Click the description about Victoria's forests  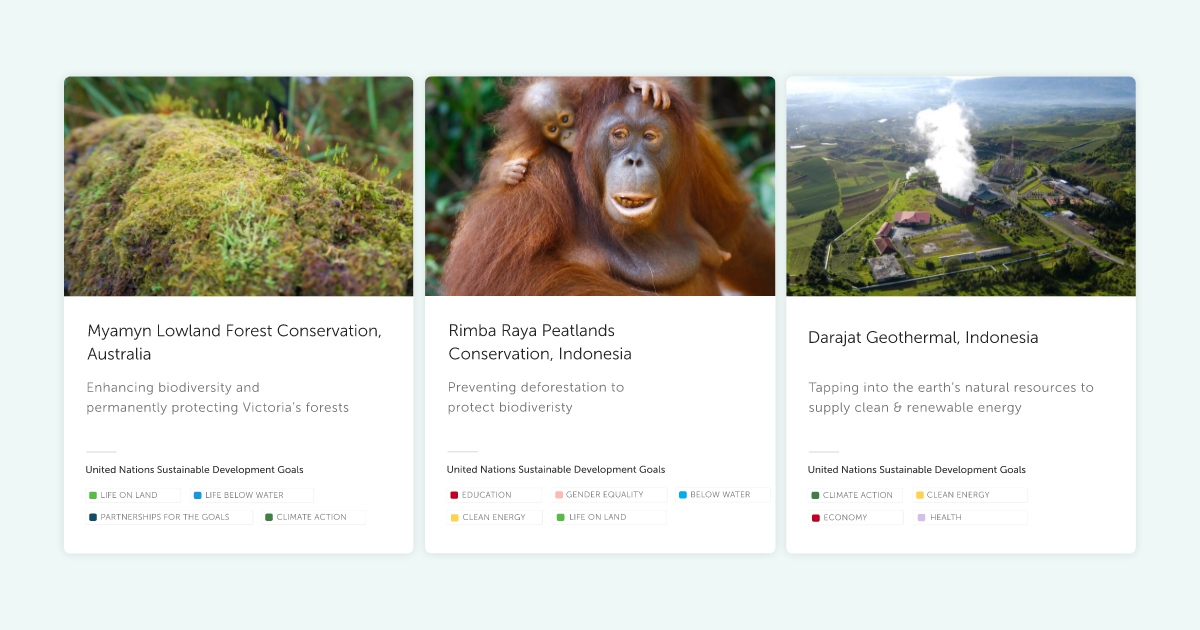coord(217,397)
